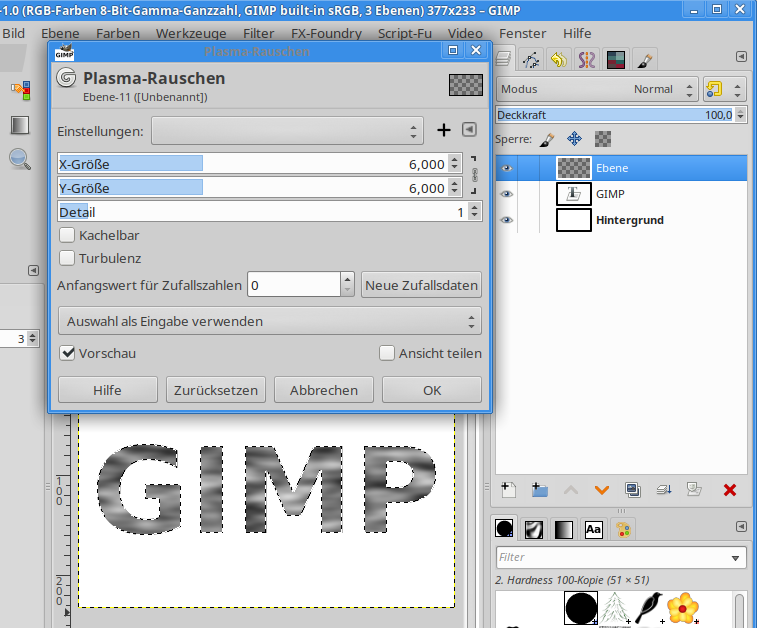Viewport: 757px width, 628px height.
Task: Expand the brush Filter tag dropdown arrow
Action: (735, 558)
